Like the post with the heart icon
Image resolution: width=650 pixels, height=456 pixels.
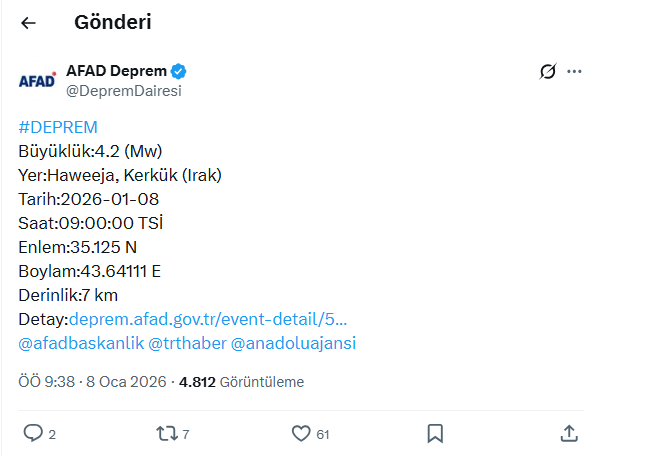301,433
